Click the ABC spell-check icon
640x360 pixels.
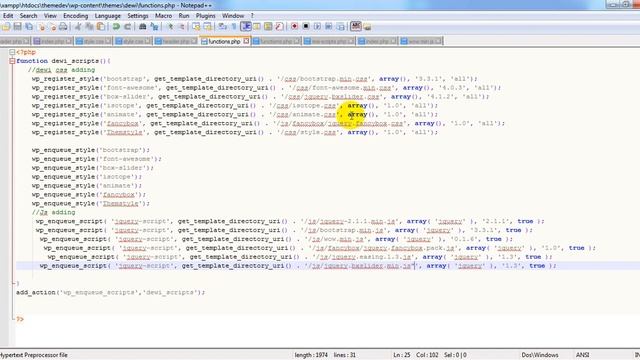pyautogui.click(x=356, y=27)
